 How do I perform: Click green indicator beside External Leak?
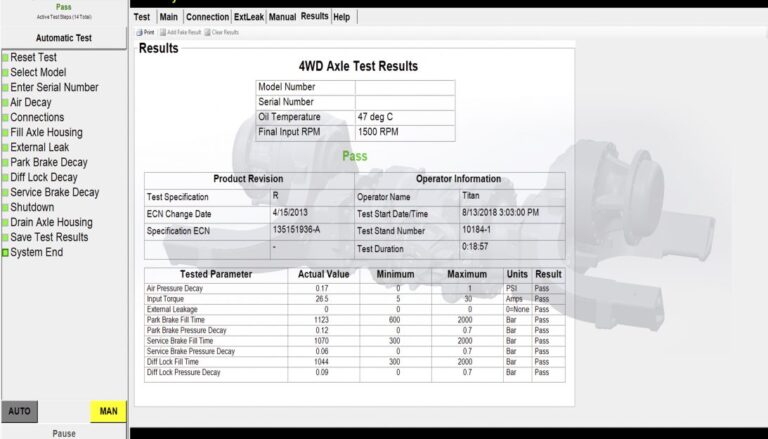5,148
